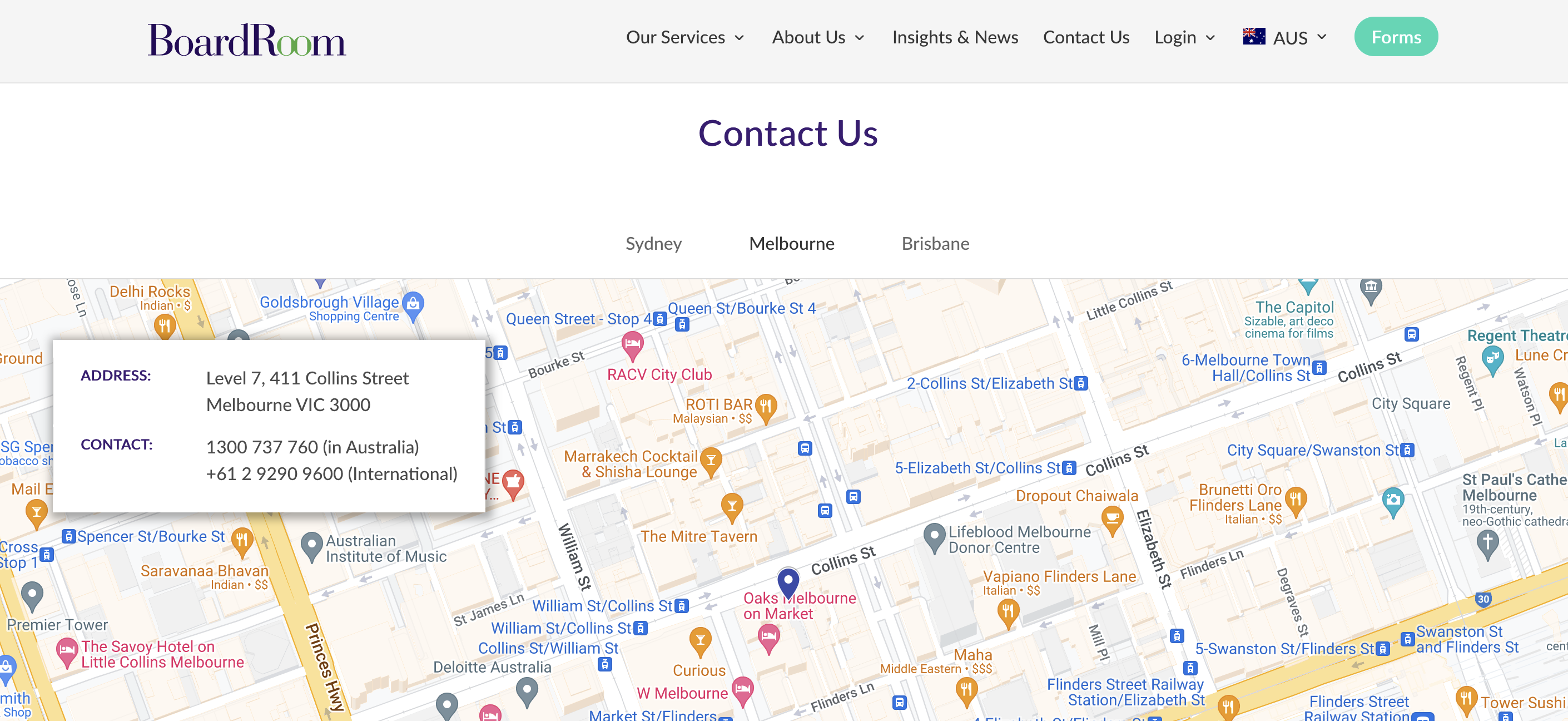Click the RACV City Club hotel pin

pos(632,347)
